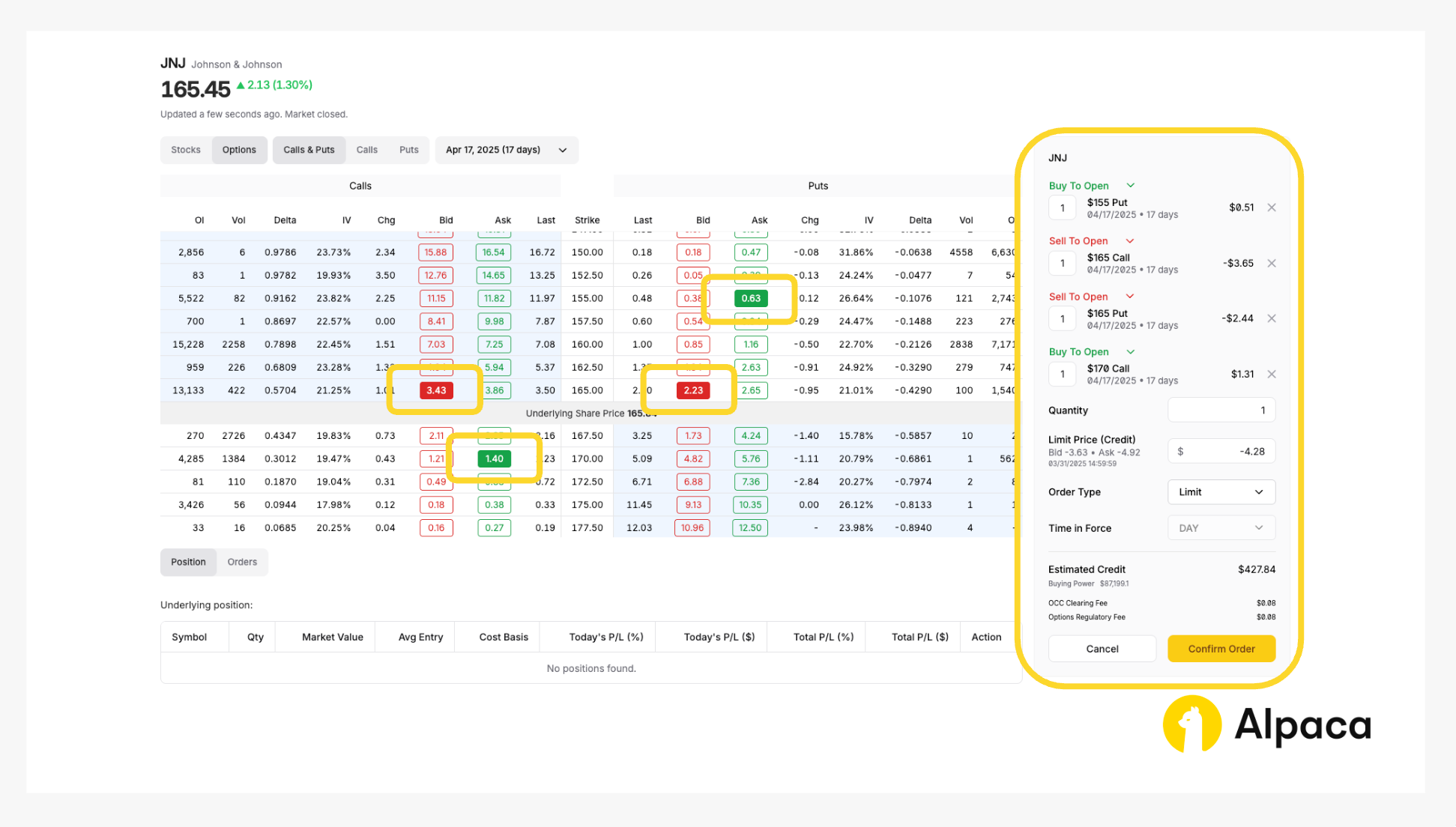Click call ask 9.98 at 157.50 strike

click(x=494, y=321)
